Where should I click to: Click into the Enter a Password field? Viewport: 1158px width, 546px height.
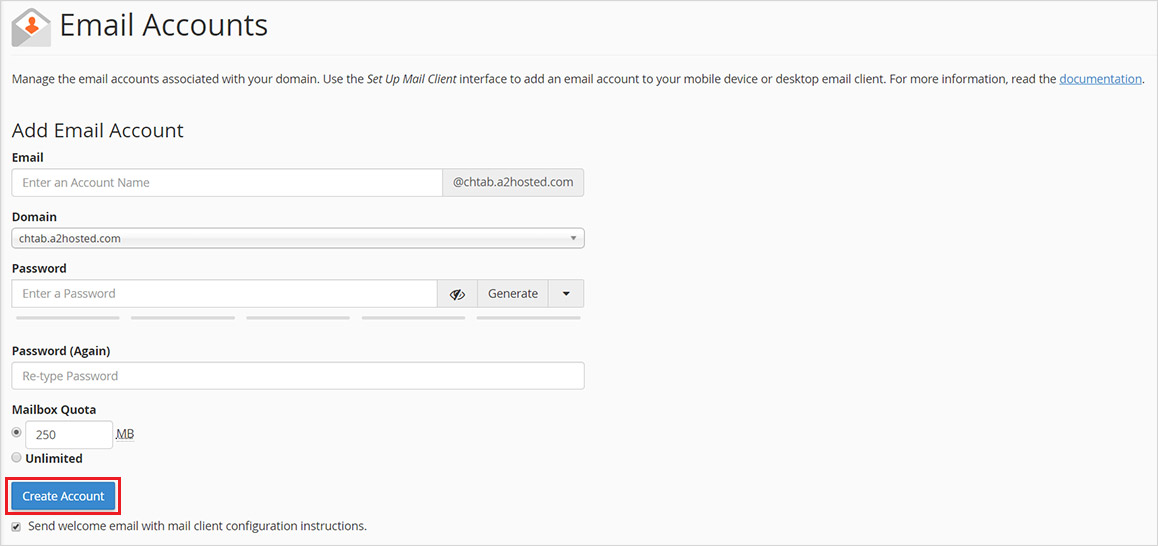coord(224,294)
